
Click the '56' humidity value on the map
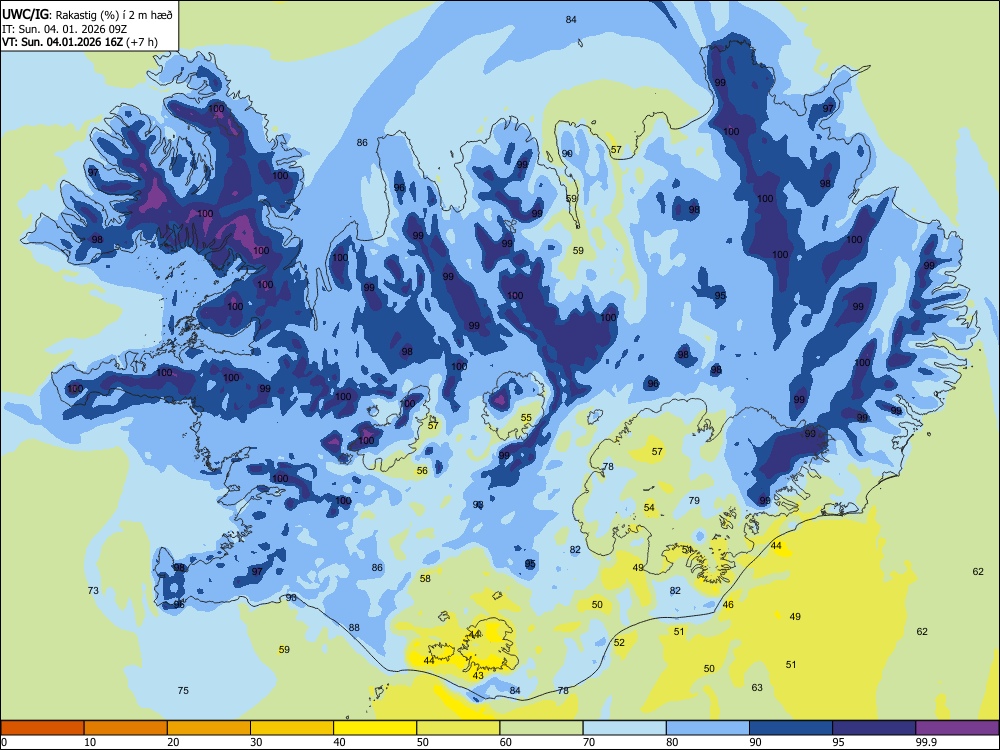(422, 471)
